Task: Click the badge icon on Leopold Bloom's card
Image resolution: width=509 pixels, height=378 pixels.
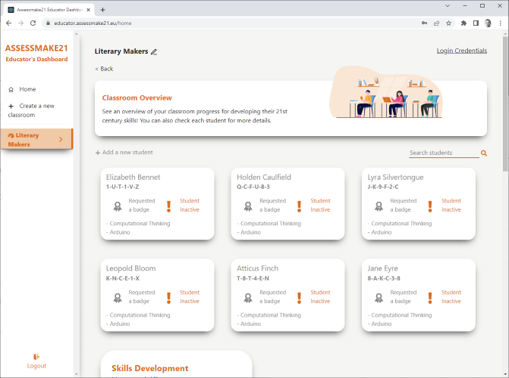Action: [117, 298]
